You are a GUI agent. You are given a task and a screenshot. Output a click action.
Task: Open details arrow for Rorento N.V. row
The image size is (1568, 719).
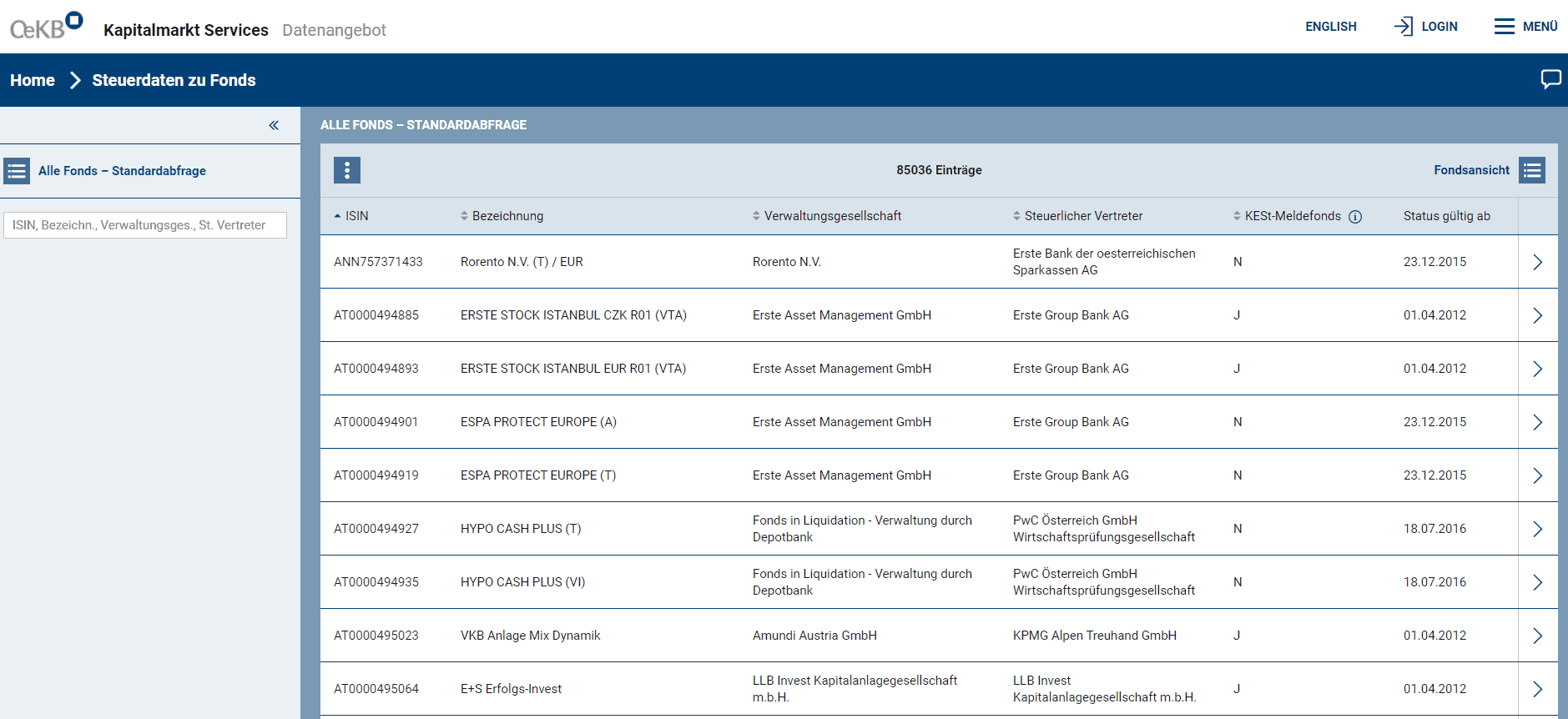pyautogui.click(x=1538, y=262)
